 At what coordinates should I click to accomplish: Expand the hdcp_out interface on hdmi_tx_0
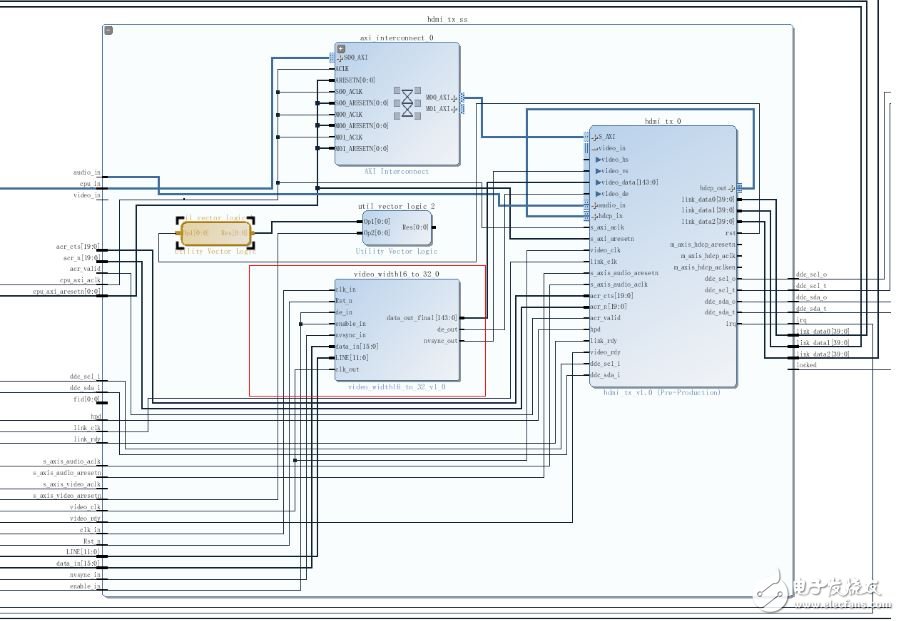(x=732, y=188)
